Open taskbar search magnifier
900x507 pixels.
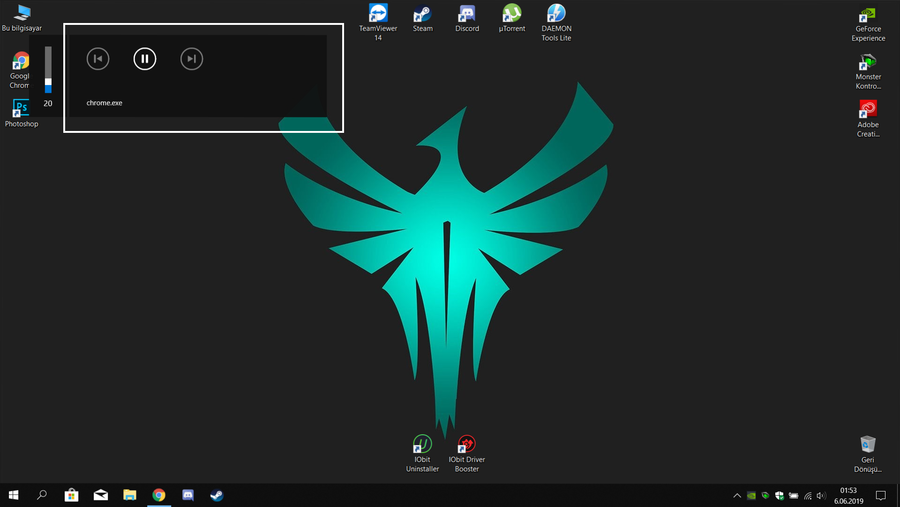(x=42, y=495)
